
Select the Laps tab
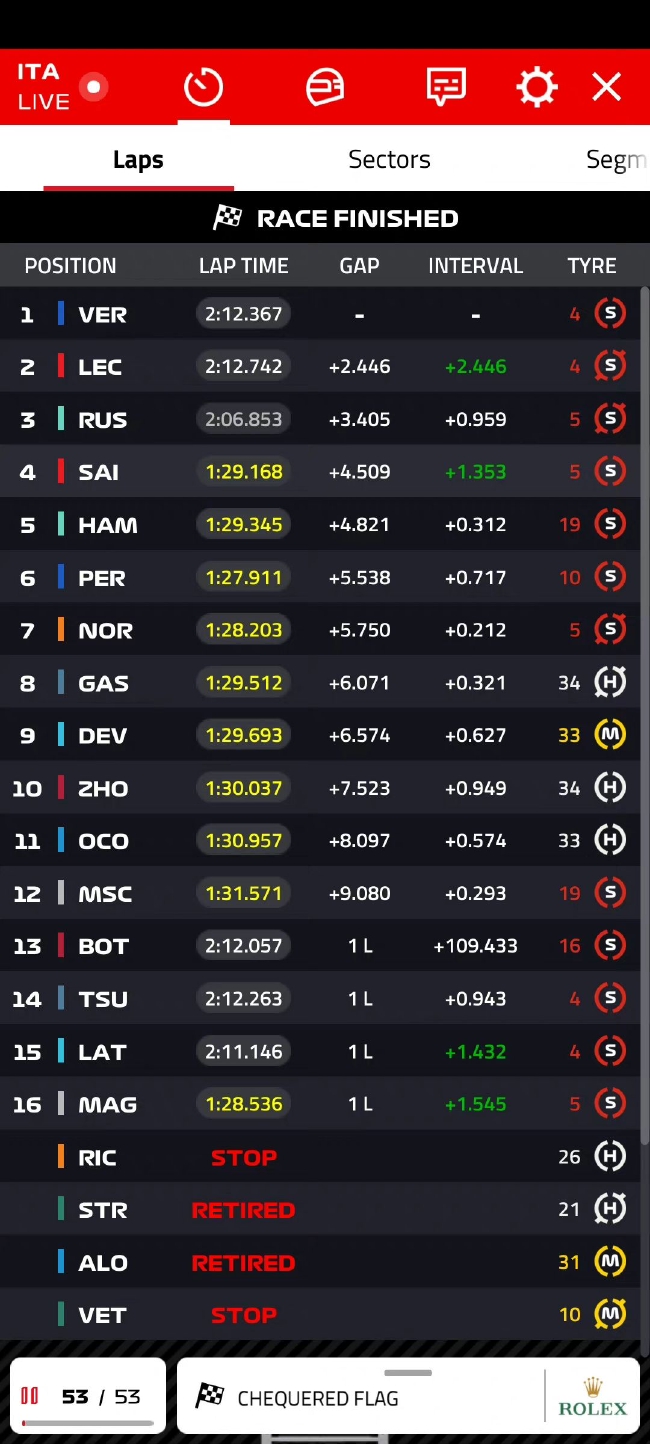pyautogui.click(x=138, y=160)
